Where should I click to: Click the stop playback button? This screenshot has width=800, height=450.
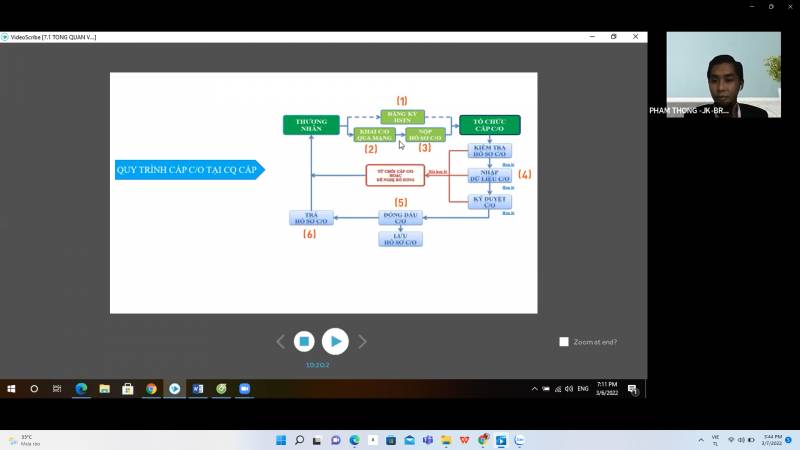305,341
